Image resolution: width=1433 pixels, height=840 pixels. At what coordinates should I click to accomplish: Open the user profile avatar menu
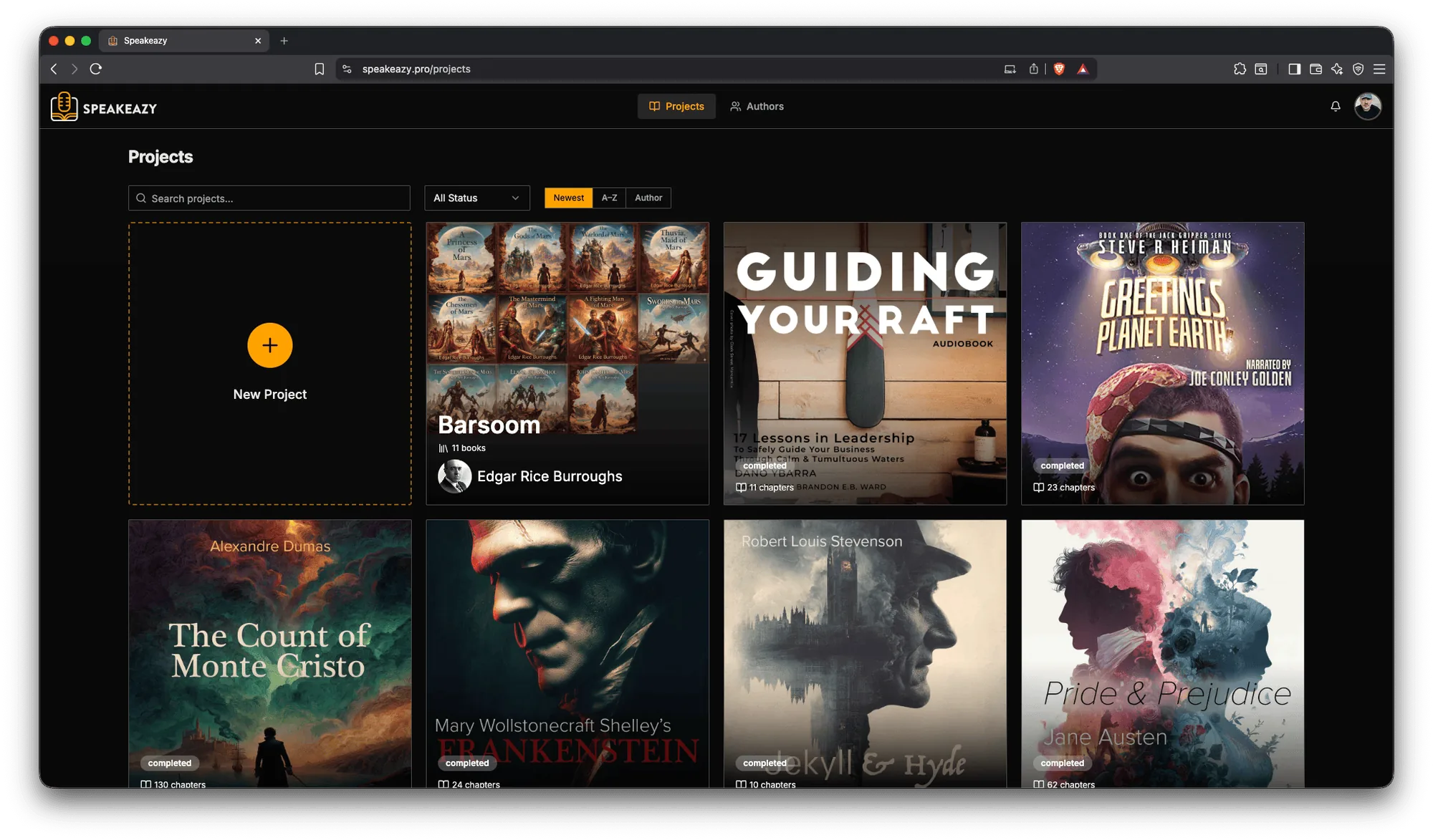coord(1367,106)
